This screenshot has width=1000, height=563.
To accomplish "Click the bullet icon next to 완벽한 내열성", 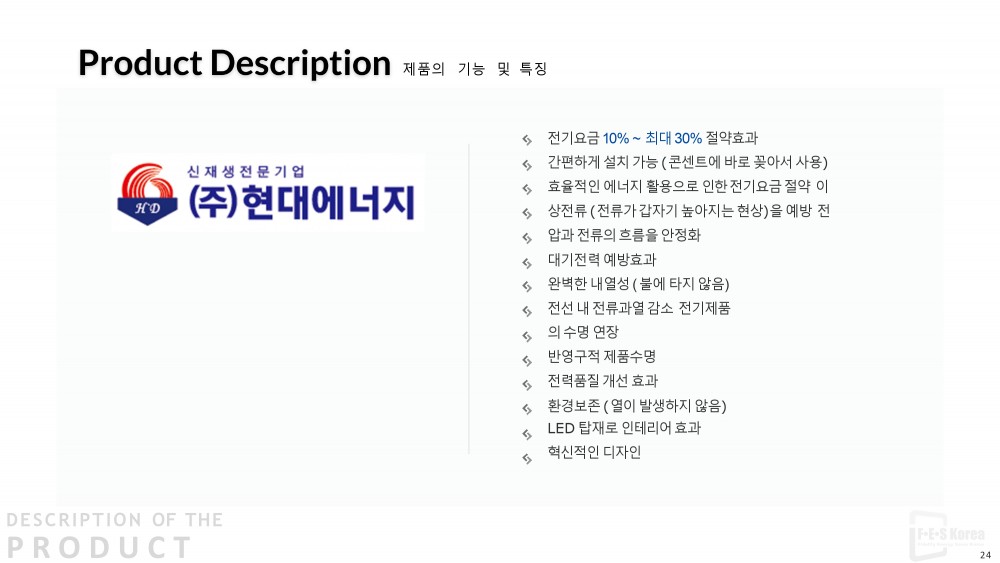I will tap(527, 286).
